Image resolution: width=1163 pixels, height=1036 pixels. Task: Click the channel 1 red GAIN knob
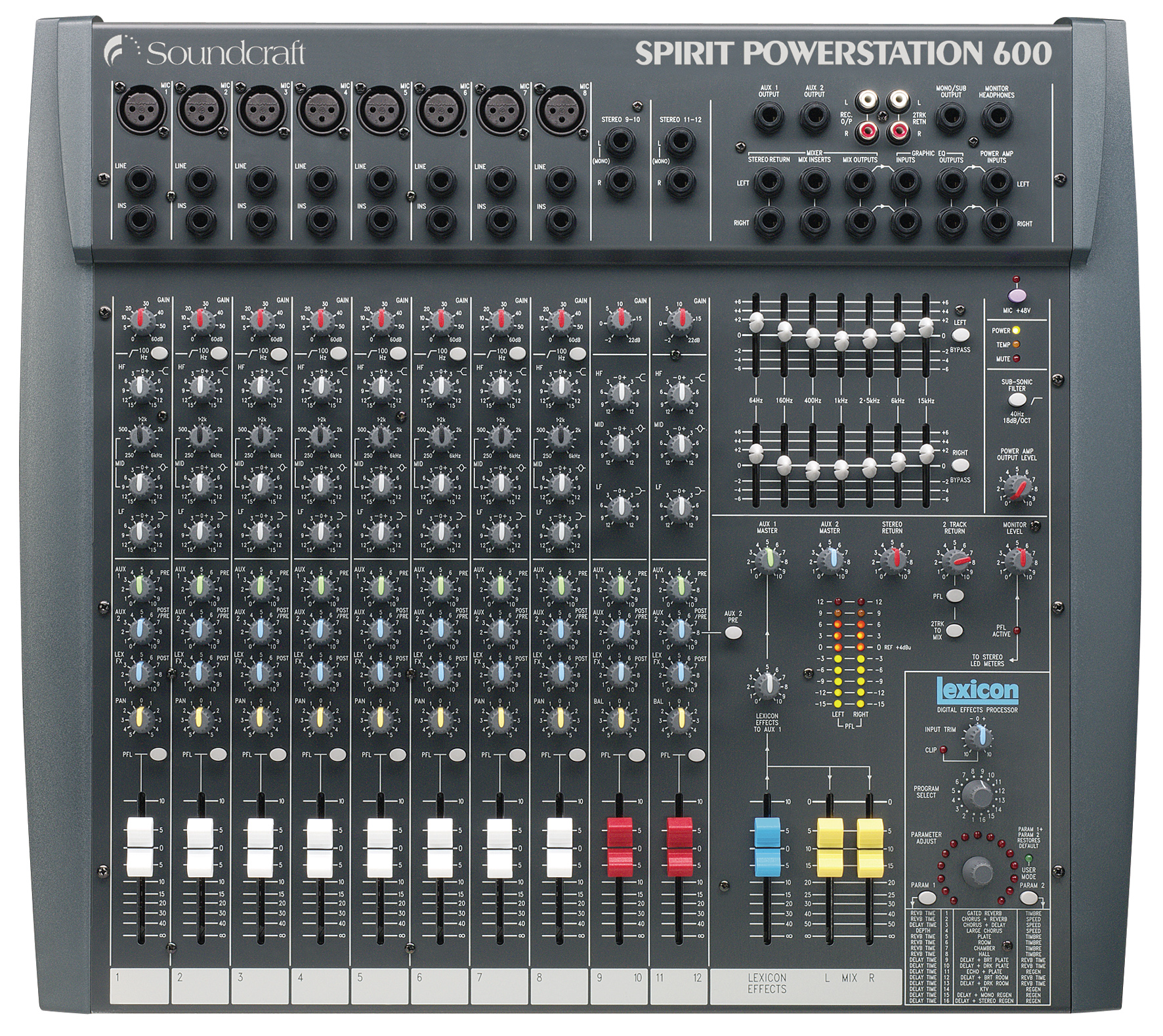tap(142, 321)
